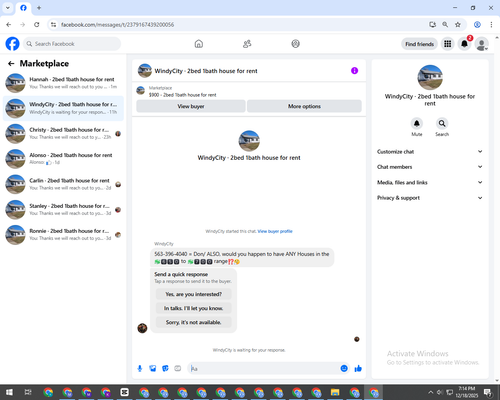The width and height of the screenshot is (500, 400).
Task: Send 'Yes, are you interested?' quick response
Action: (x=193, y=294)
